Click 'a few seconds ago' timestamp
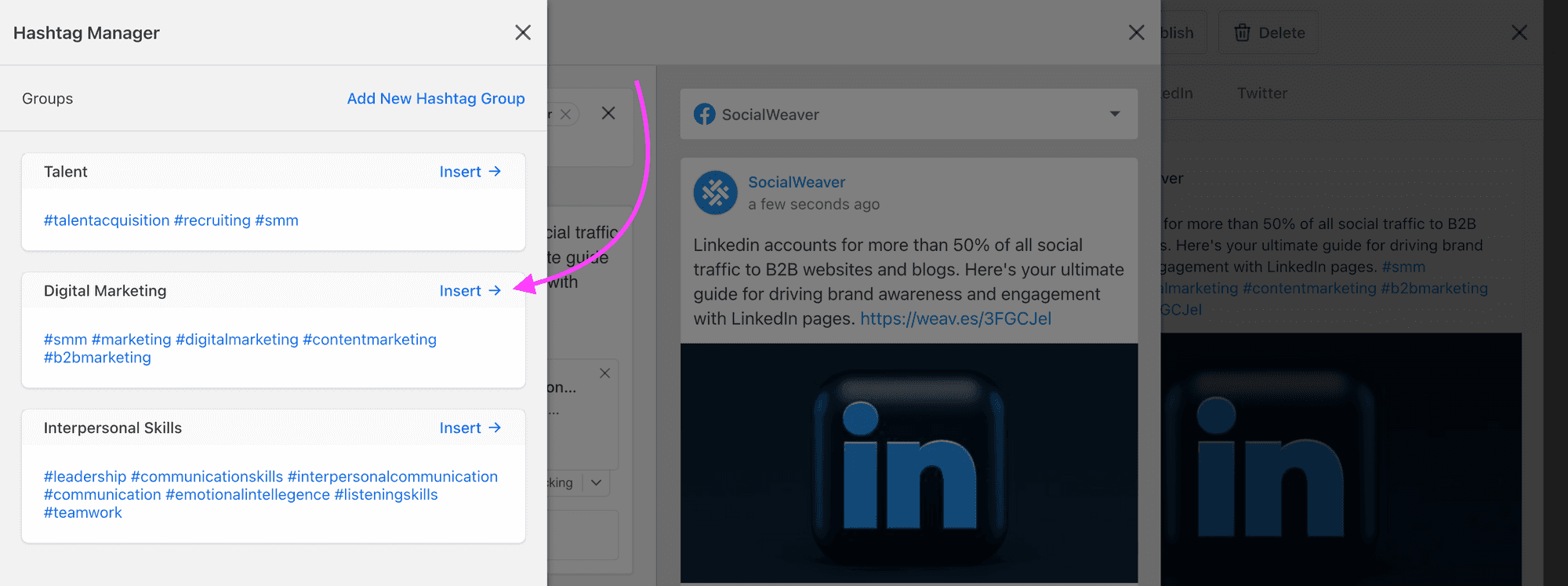 (814, 204)
